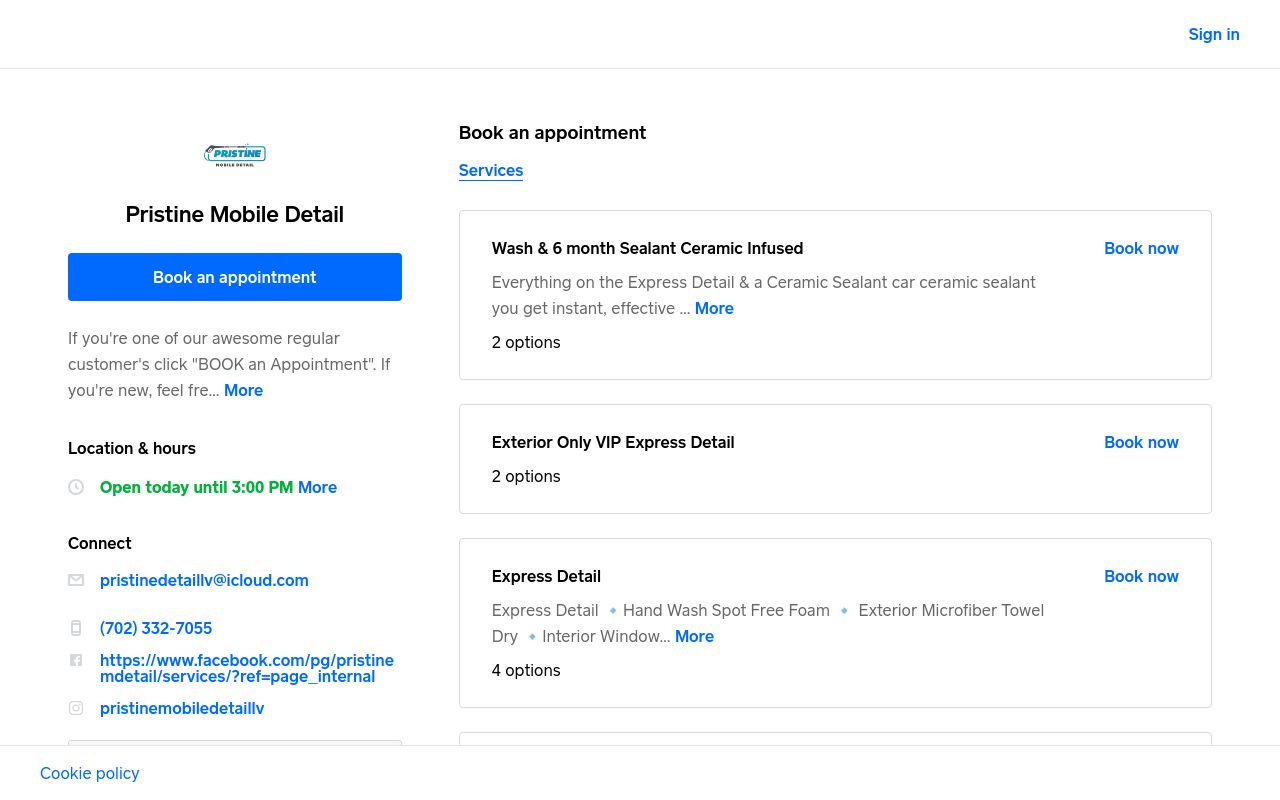Click '4 options' under Express Detail
This screenshot has height=800, width=1280.
(526, 670)
